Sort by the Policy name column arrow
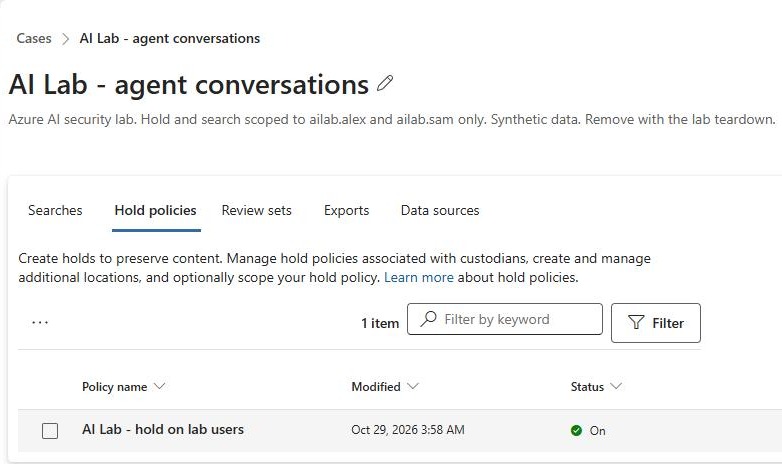The image size is (782, 464). click(x=159, y=386)
